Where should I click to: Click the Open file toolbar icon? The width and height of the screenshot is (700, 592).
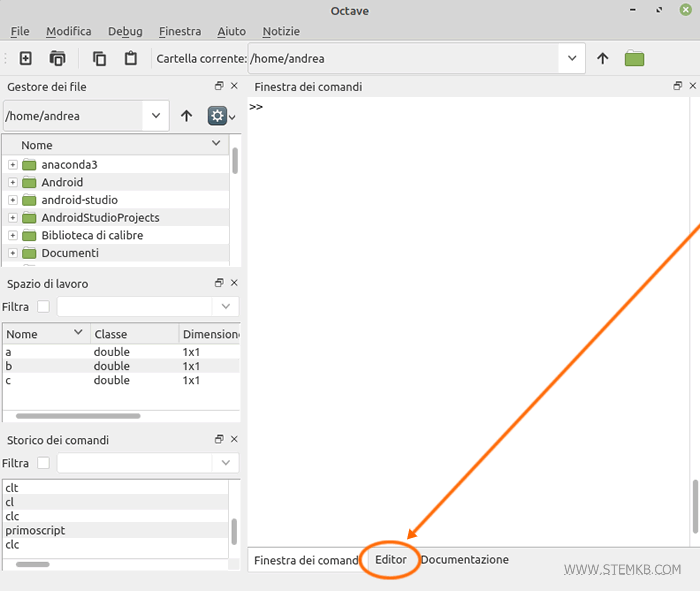click(x=57, y=58)
